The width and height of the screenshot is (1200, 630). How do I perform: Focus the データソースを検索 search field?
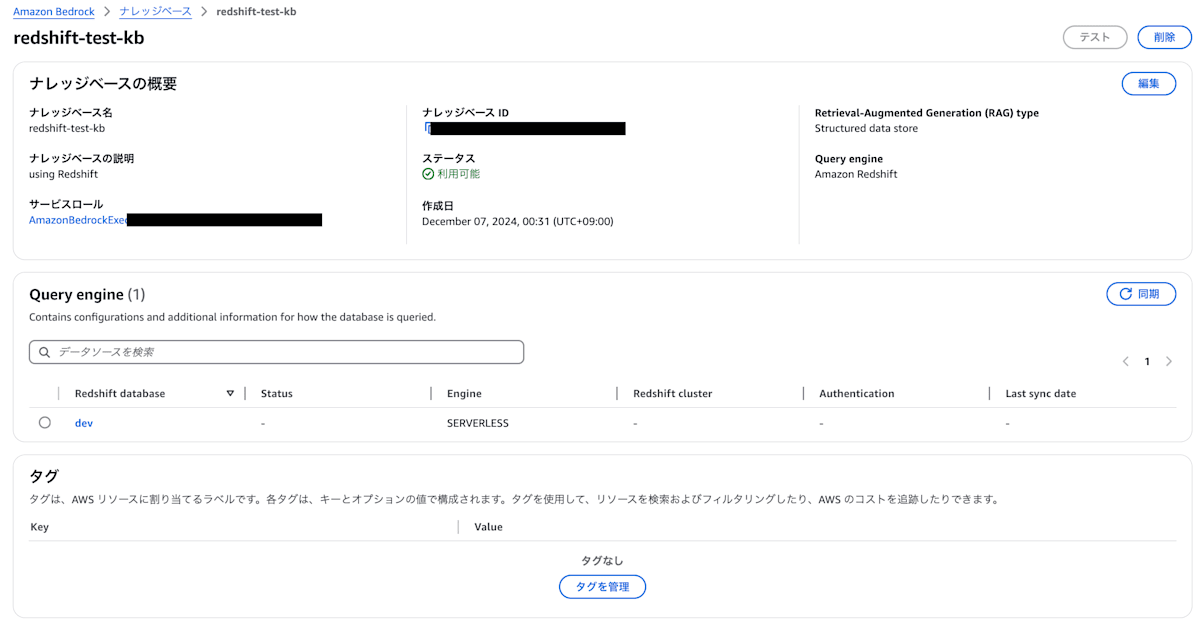pyautogui.click(x=277, y=352)
